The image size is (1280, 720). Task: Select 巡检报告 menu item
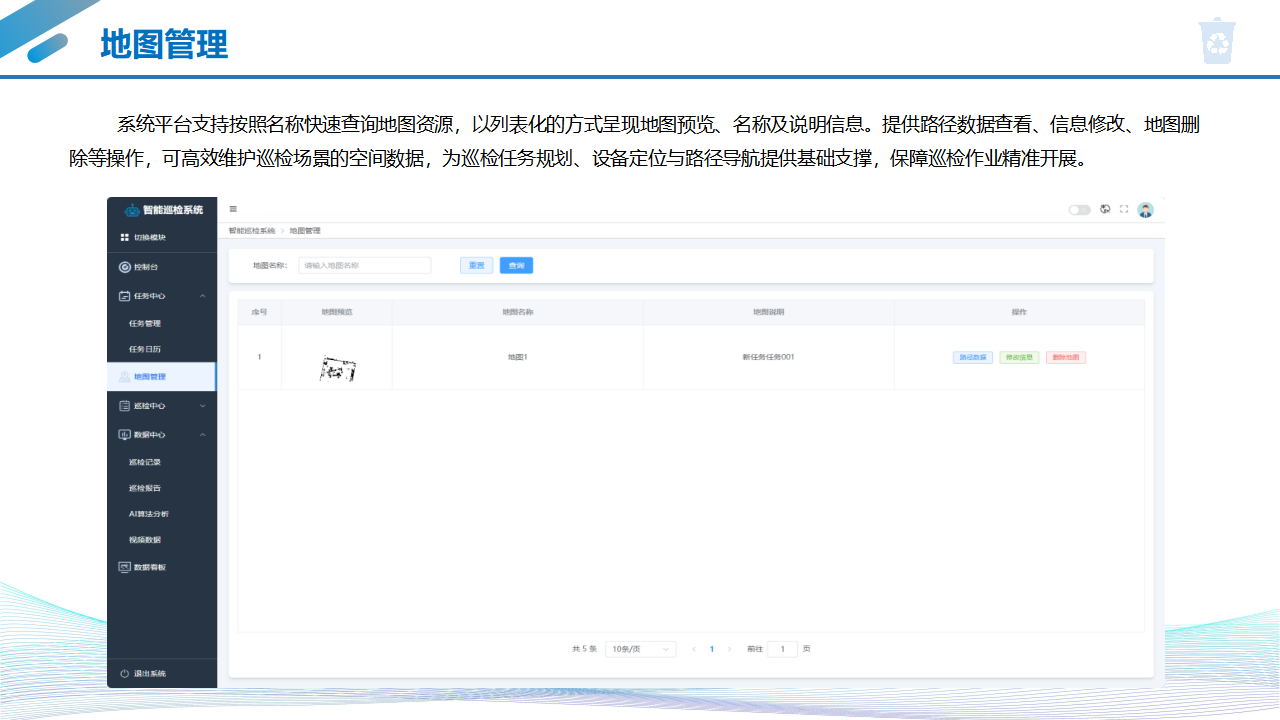(145, 488)
